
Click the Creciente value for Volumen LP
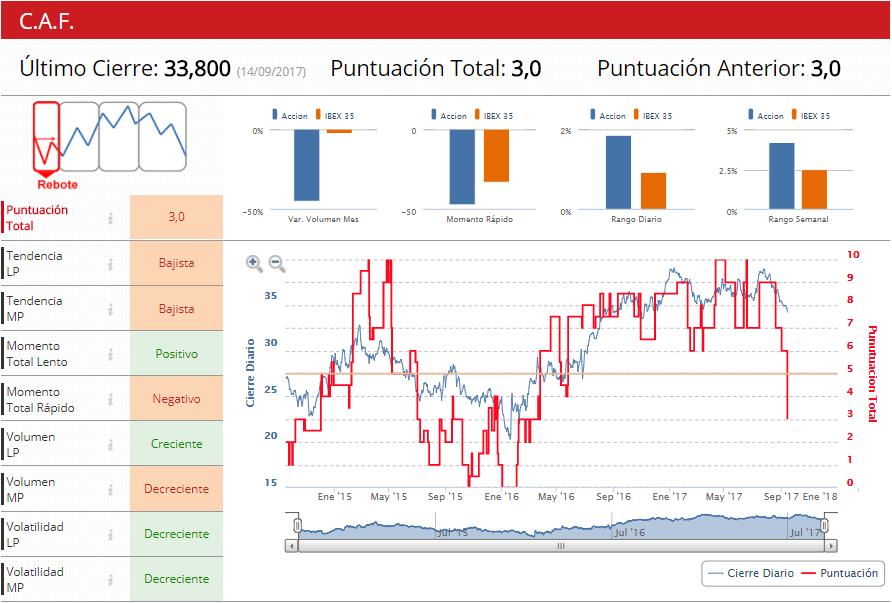(176, 444)
